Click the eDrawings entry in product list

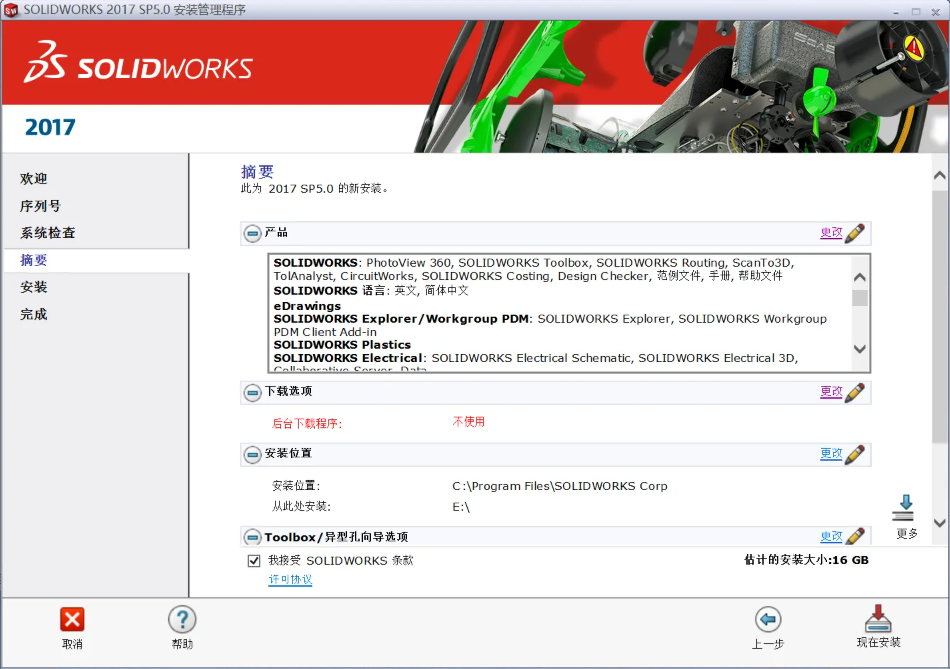(x=307, y=306)
